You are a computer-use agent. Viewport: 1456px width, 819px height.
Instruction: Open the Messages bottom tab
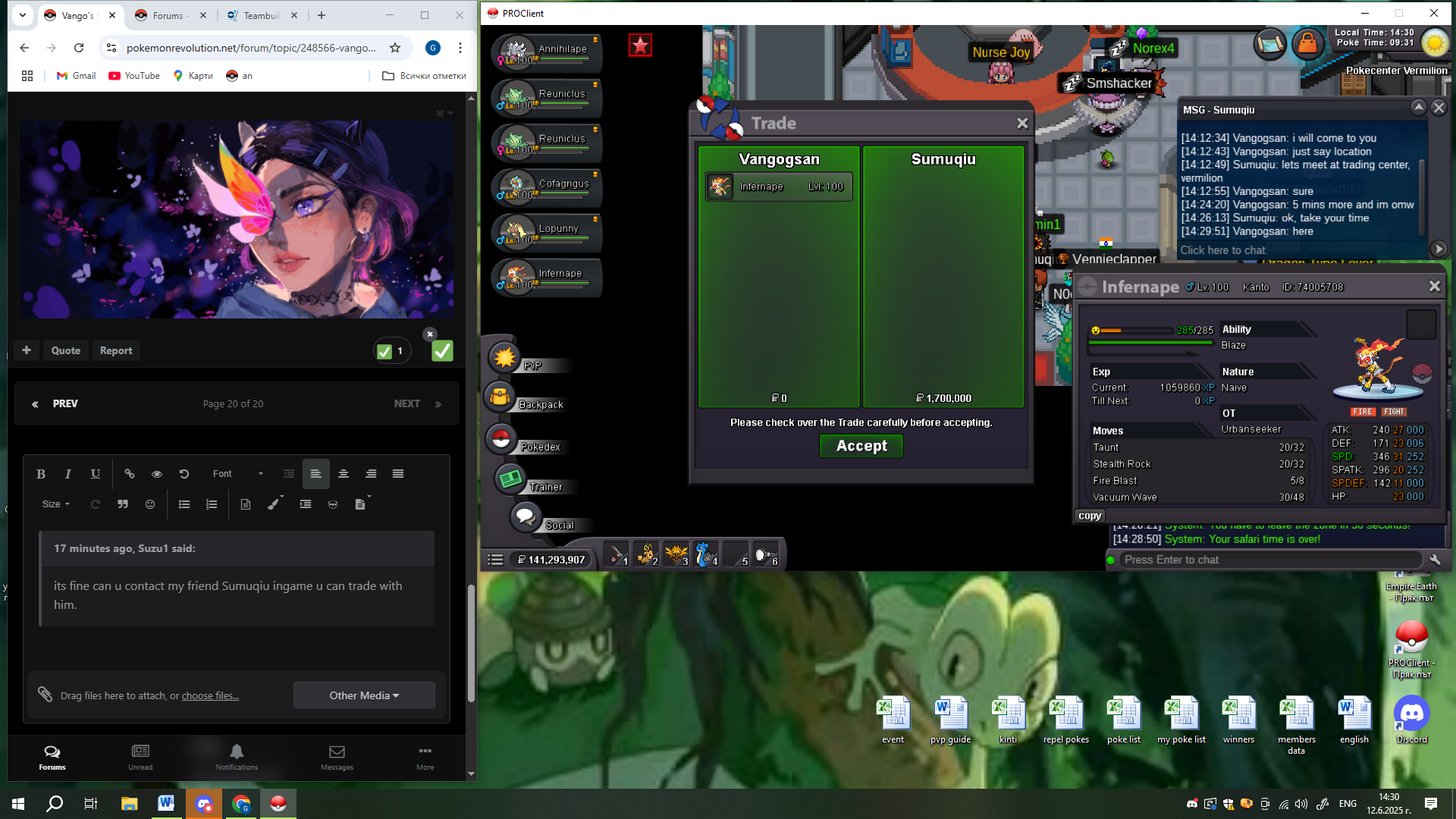coord(337,758)
